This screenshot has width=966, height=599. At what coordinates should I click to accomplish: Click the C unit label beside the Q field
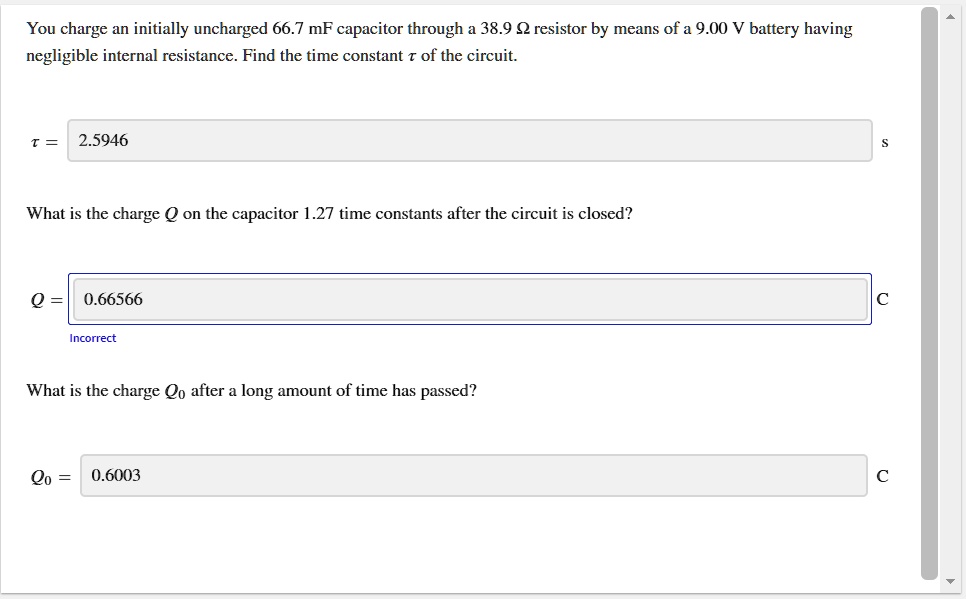[882, 299]
